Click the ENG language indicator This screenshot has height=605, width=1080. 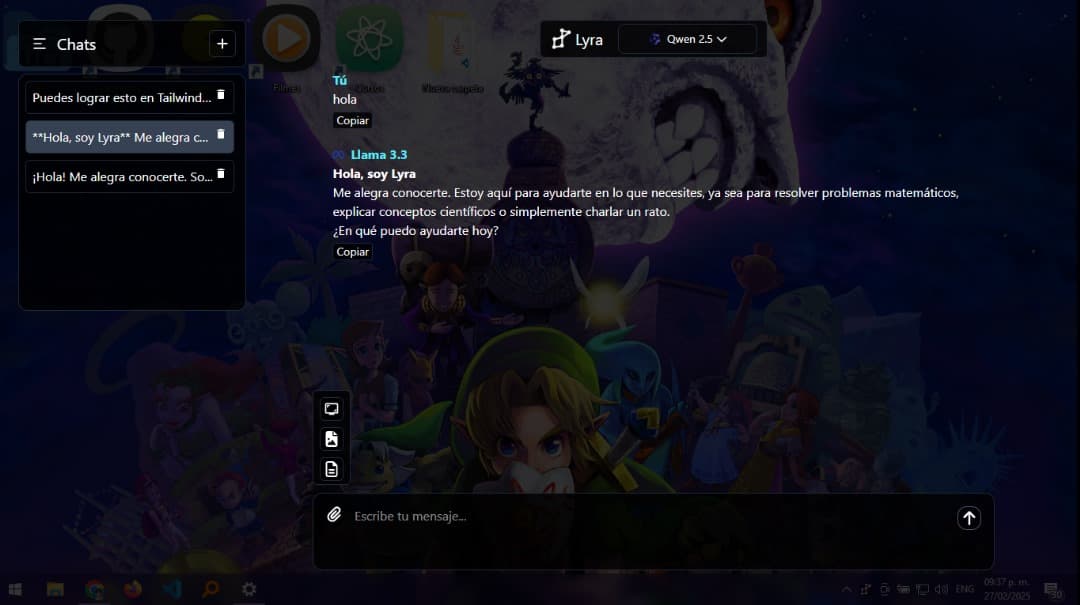pyautogui.click(x=964, y=589)
